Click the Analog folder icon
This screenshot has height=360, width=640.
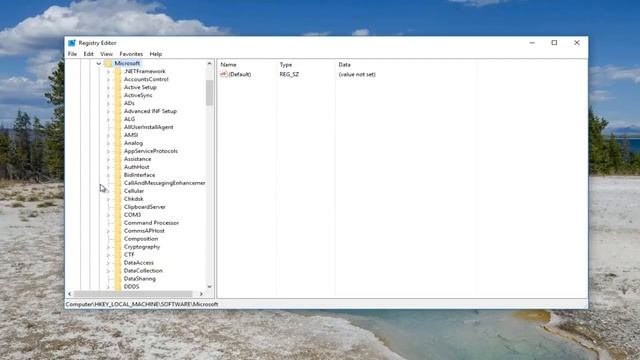(x=118, y=143)
